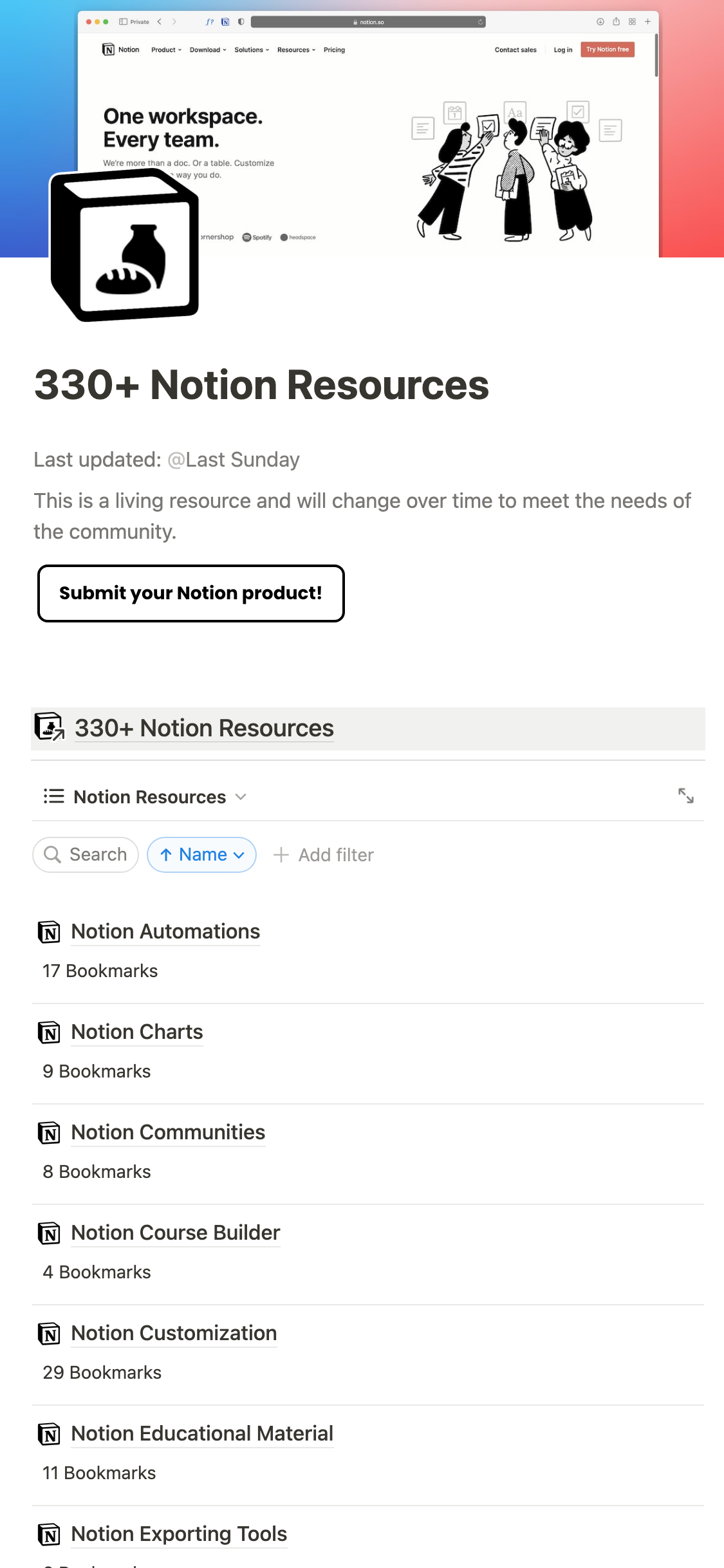Open the 330+ Notion Resources database link
Image resolution: width=724 pixels, height=1568 pixels.
pos(204,728)
